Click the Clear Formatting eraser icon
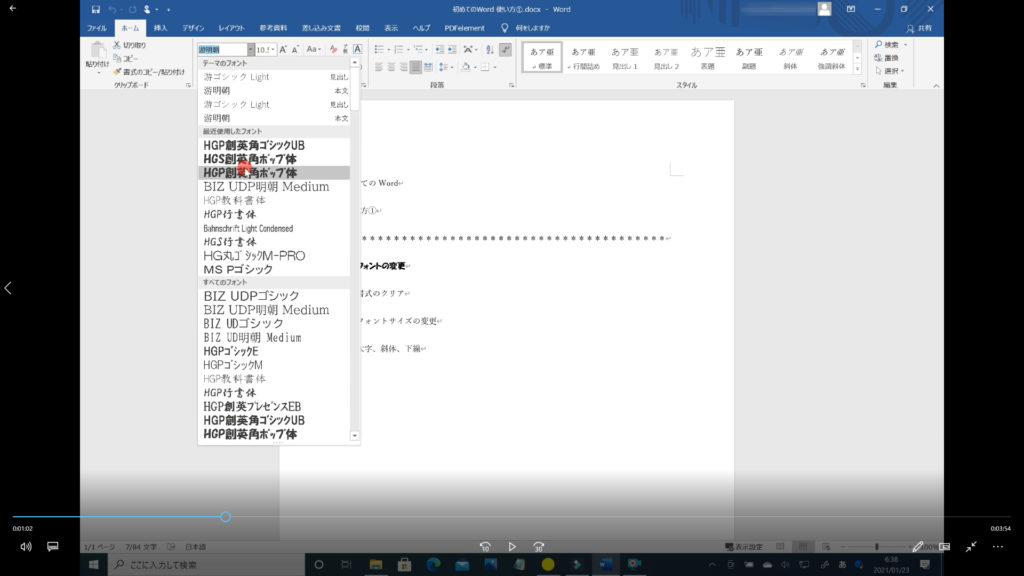Viewport: 1024px width, 576px height. 334,49
